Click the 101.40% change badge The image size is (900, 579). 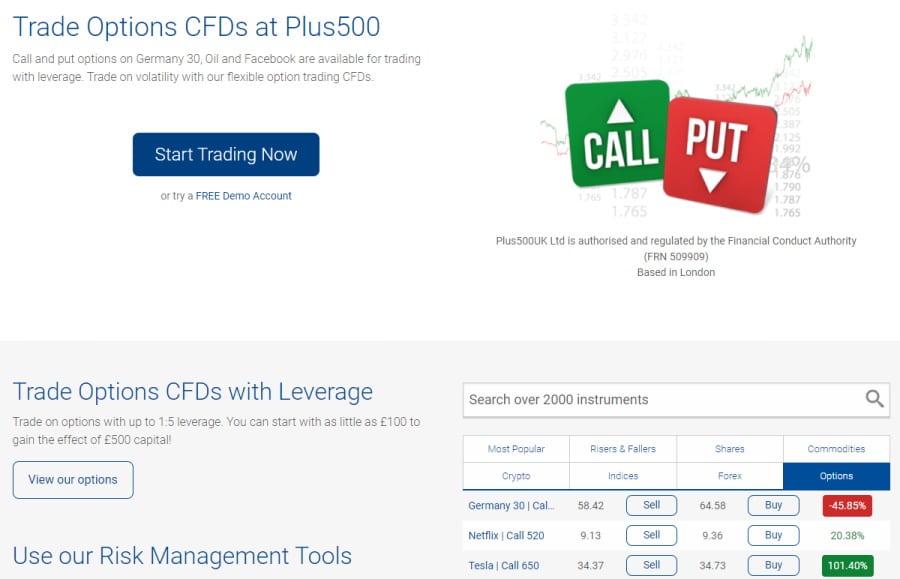847,565
